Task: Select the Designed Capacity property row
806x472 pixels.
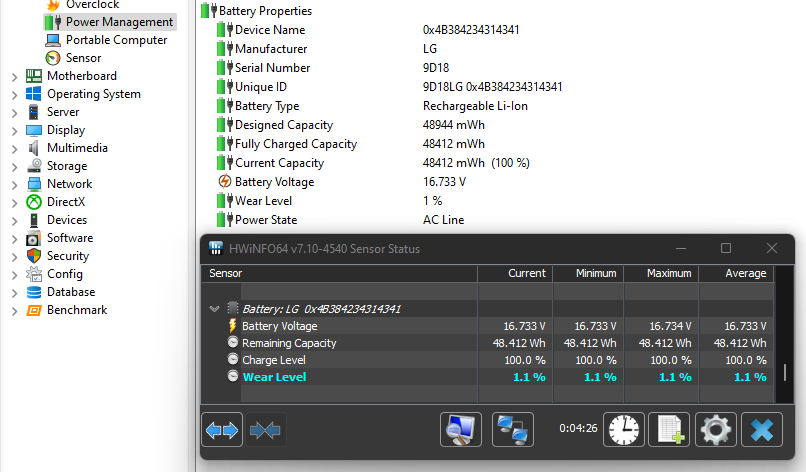Action: (x=350, y=125)
